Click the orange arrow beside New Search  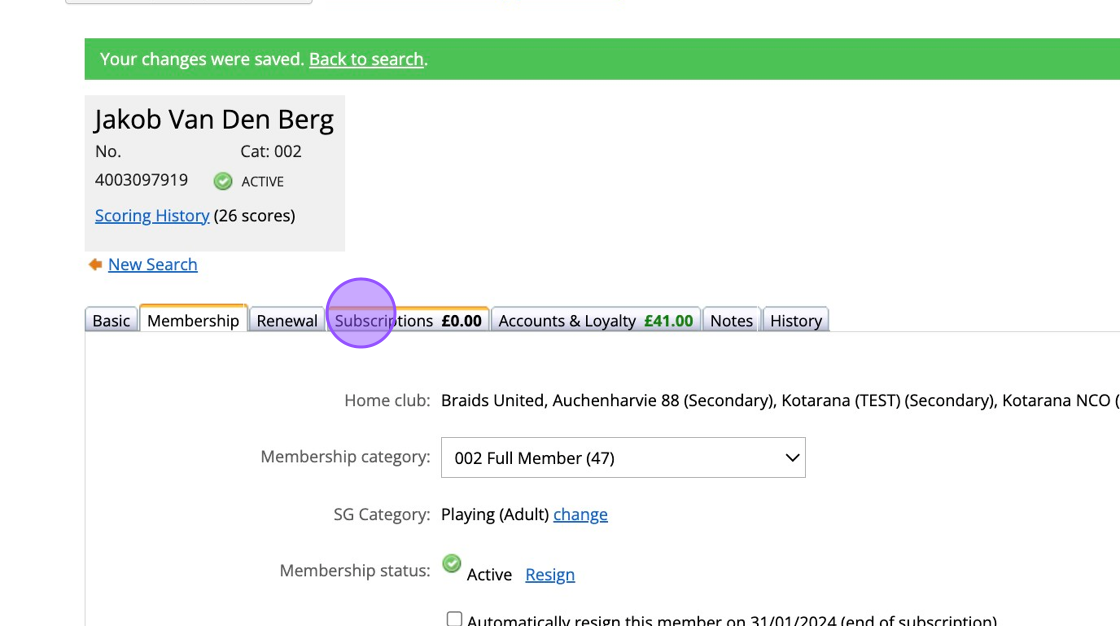(95, 265)
